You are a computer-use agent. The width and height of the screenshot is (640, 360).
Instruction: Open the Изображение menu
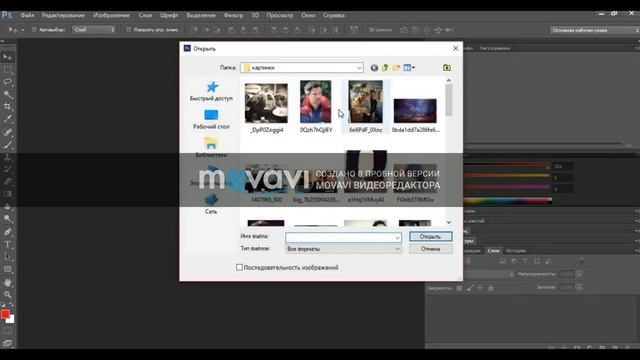111,16
